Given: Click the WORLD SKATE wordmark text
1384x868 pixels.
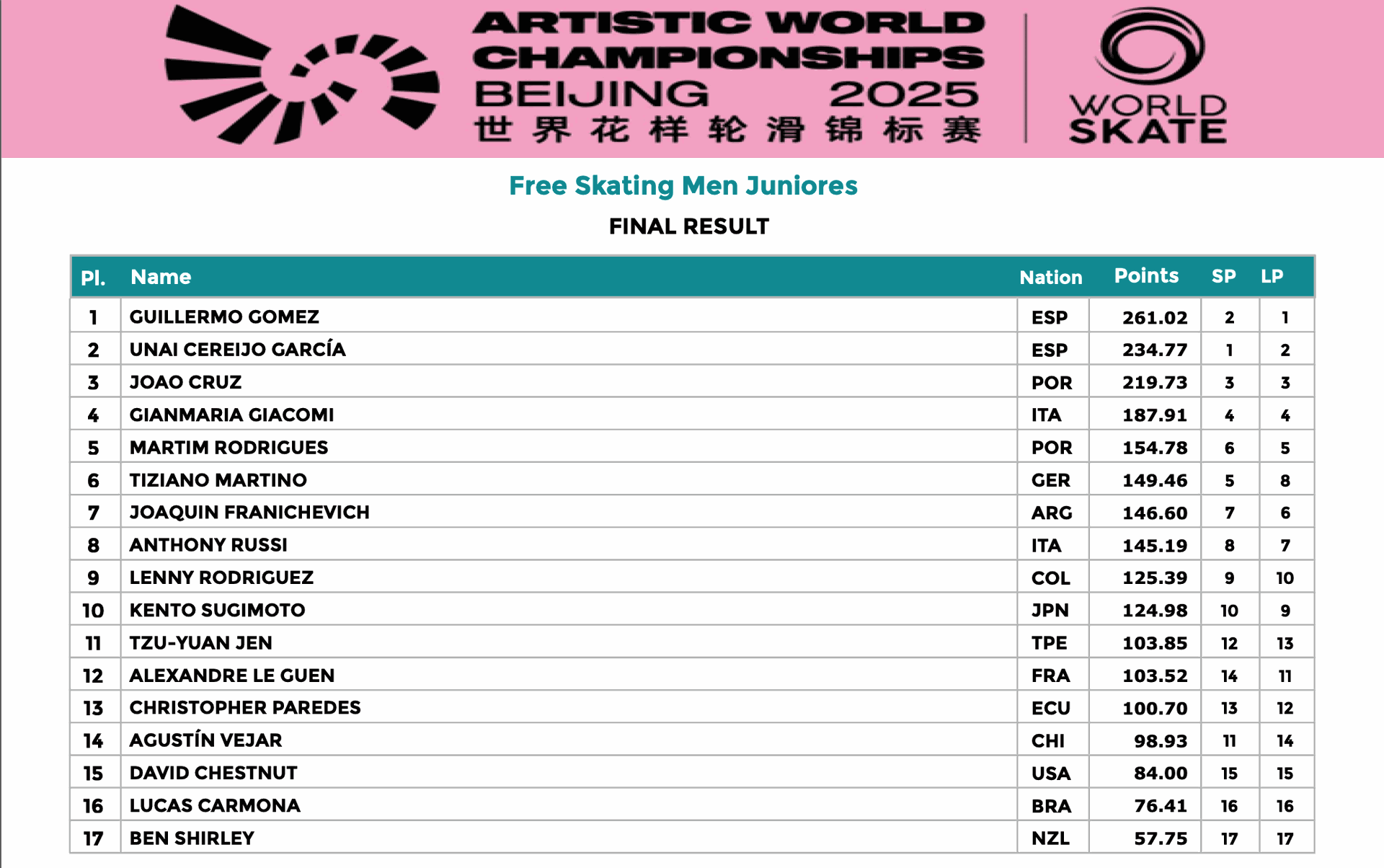Looking at the screenshot, I should click(x=1148, y=119).
